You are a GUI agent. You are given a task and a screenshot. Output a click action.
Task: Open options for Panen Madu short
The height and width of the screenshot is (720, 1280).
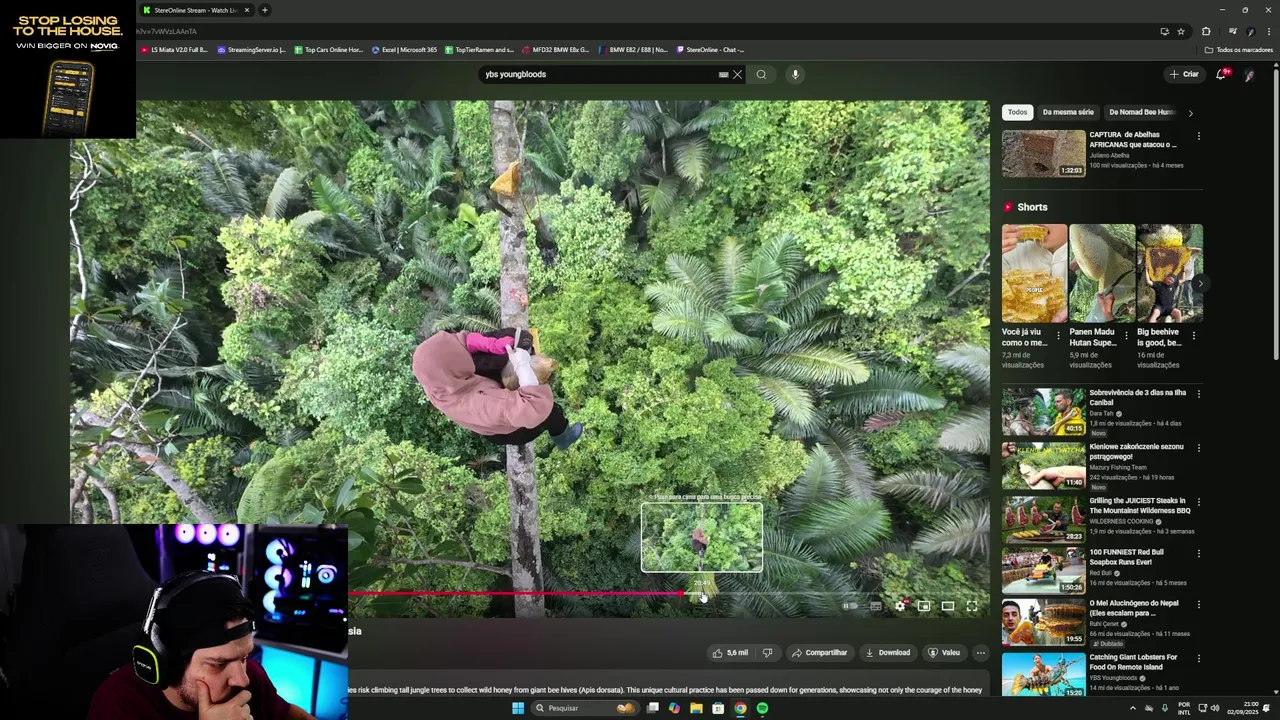pyautogui.click(x=1126, y=335)
